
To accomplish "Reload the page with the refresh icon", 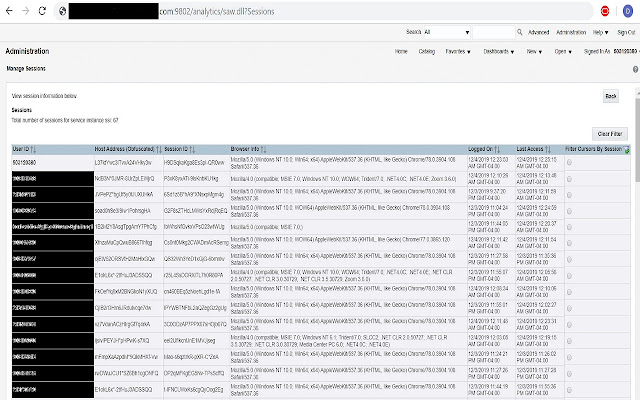I will [x=42, y=11].
